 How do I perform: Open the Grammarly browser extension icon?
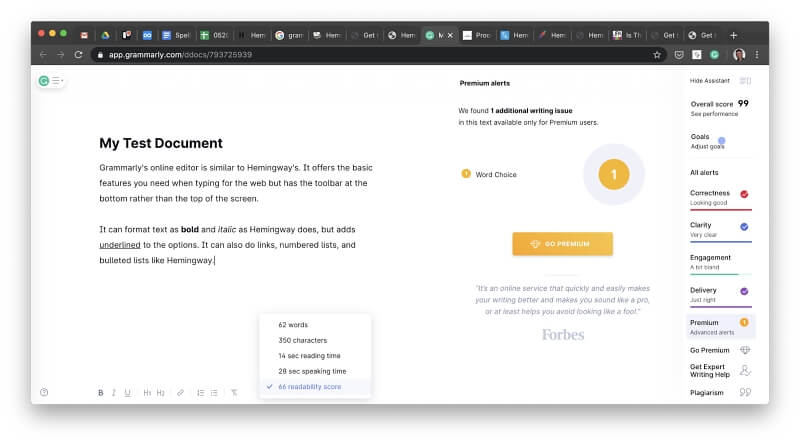tap(714, 55)
